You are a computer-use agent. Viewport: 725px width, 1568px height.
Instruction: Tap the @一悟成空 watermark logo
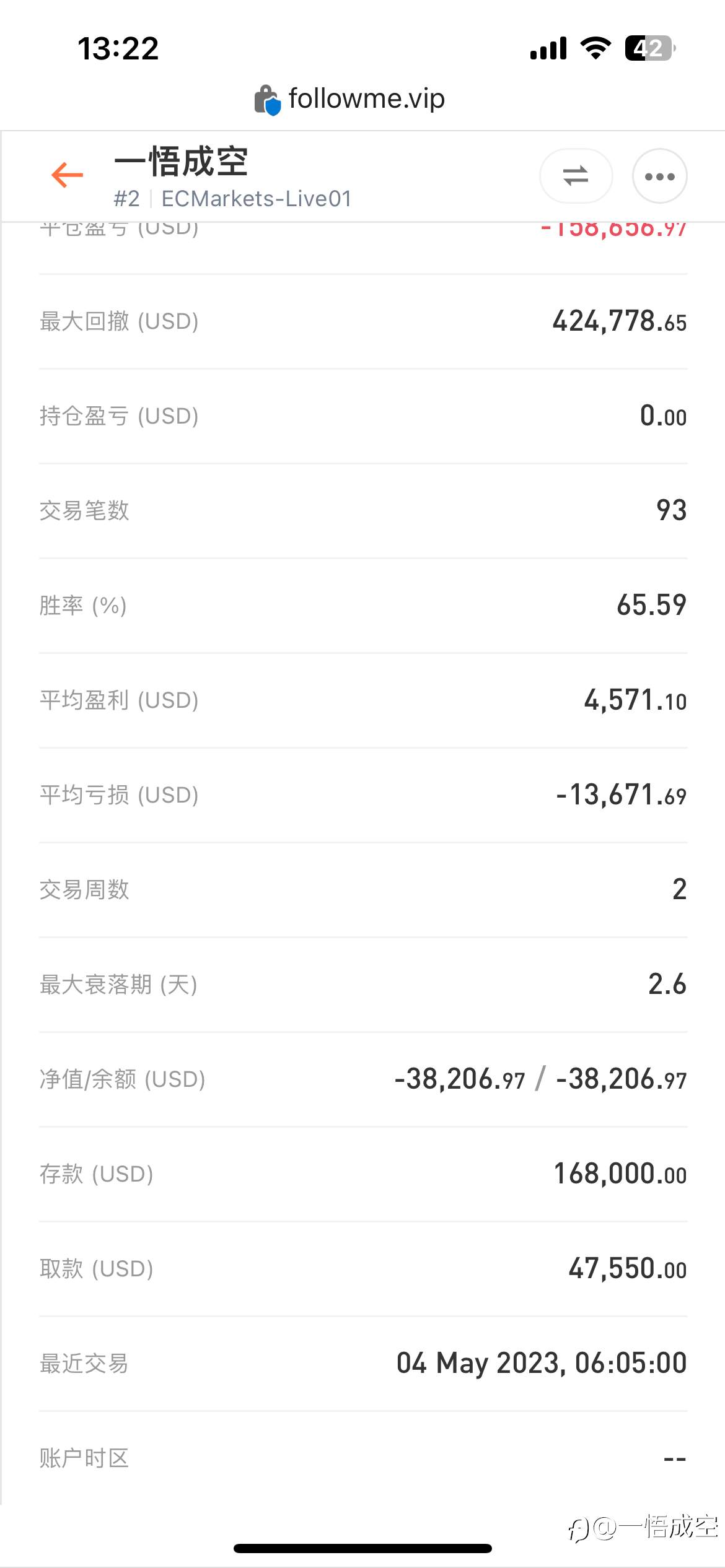[643, 1527]
